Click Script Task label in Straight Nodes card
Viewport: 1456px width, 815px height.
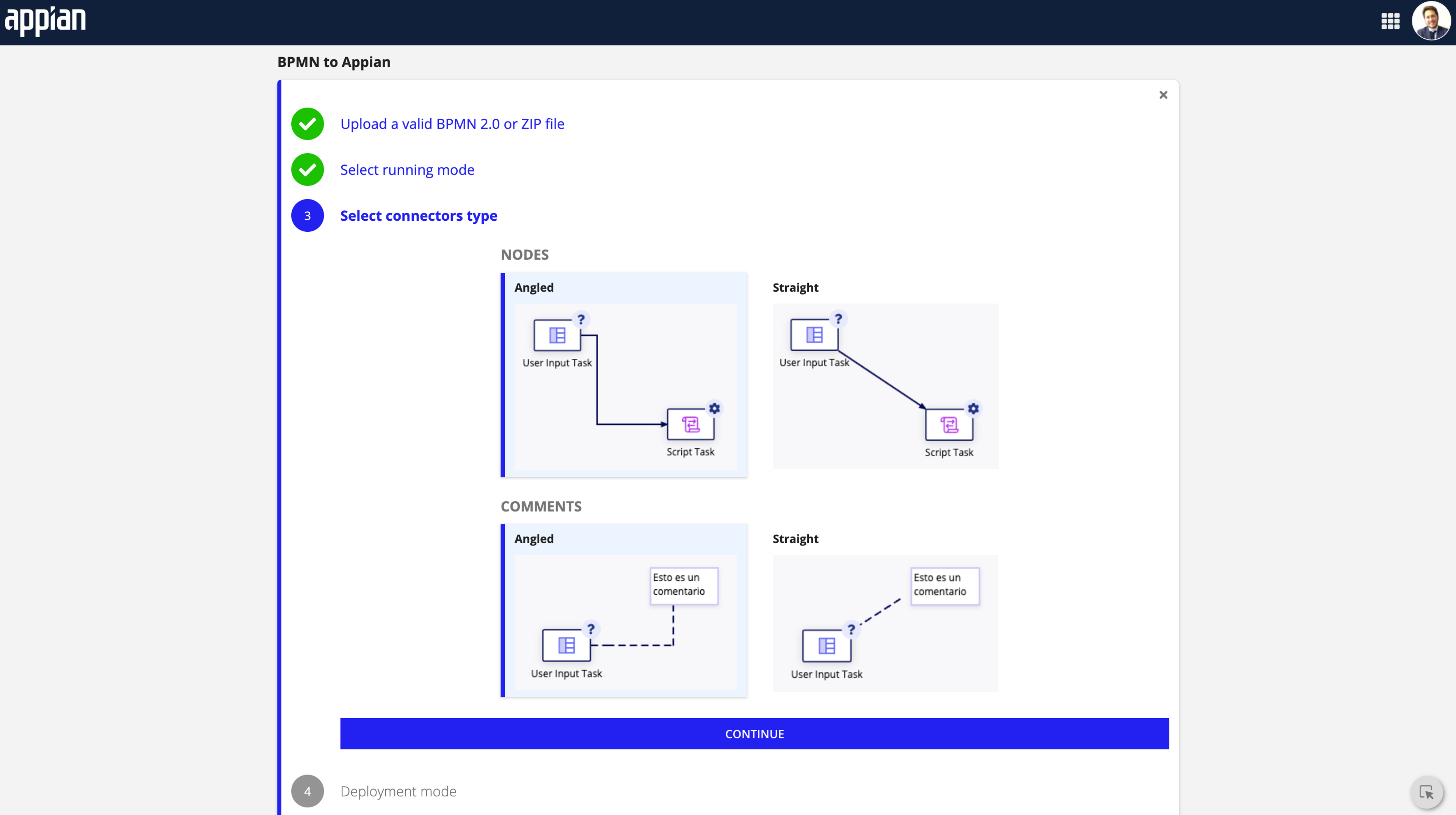tap(949, 452)
